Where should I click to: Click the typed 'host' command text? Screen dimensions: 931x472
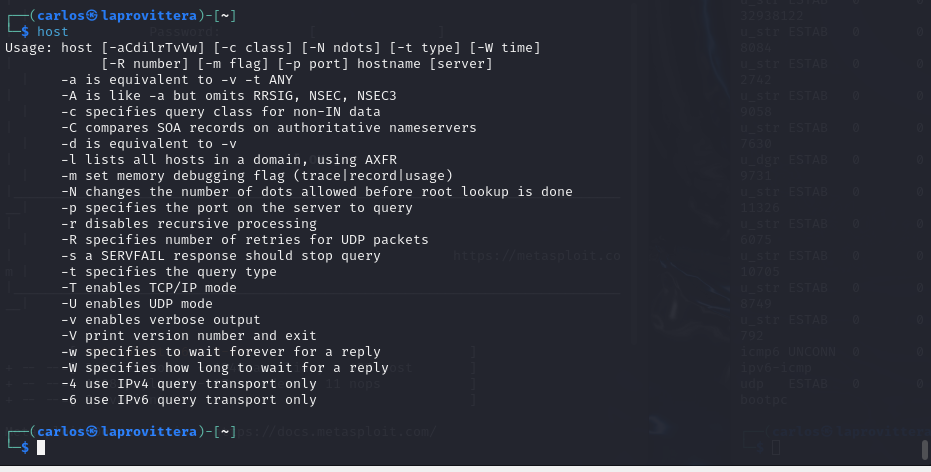53,31
